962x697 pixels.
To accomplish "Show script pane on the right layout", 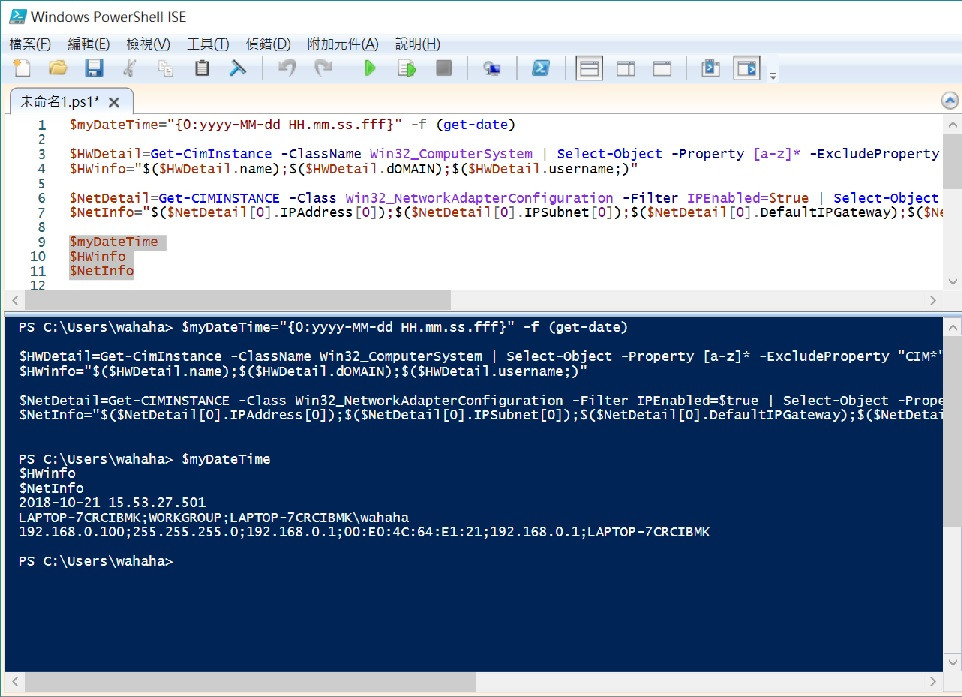I will [x=626, y=68].
